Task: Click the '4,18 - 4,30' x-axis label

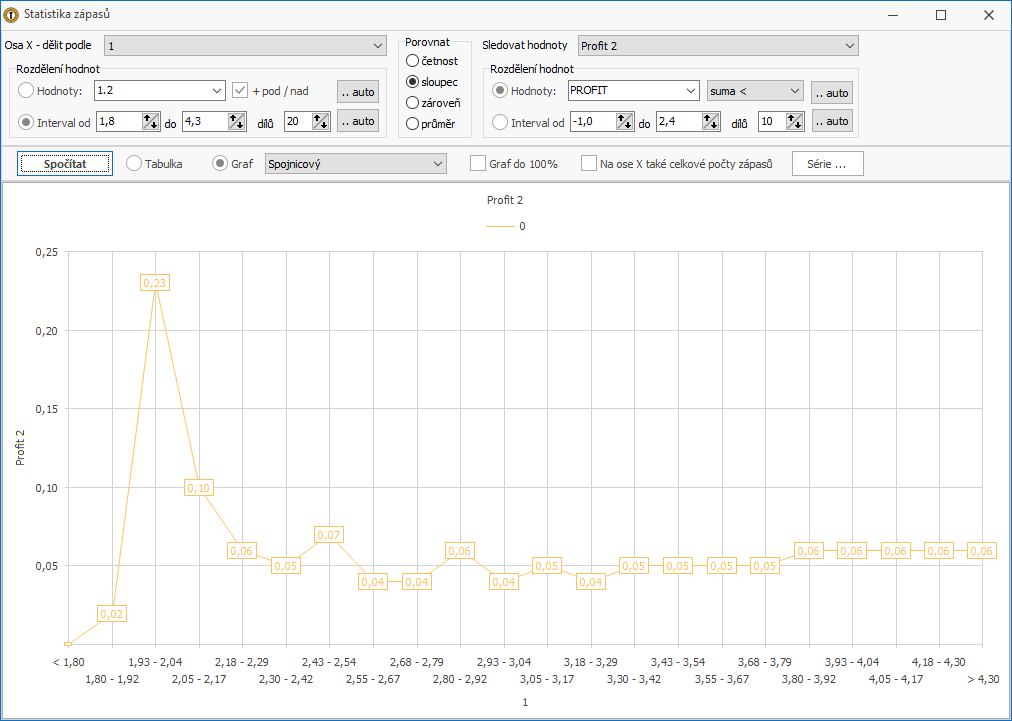Action: (x=939, y=662)
